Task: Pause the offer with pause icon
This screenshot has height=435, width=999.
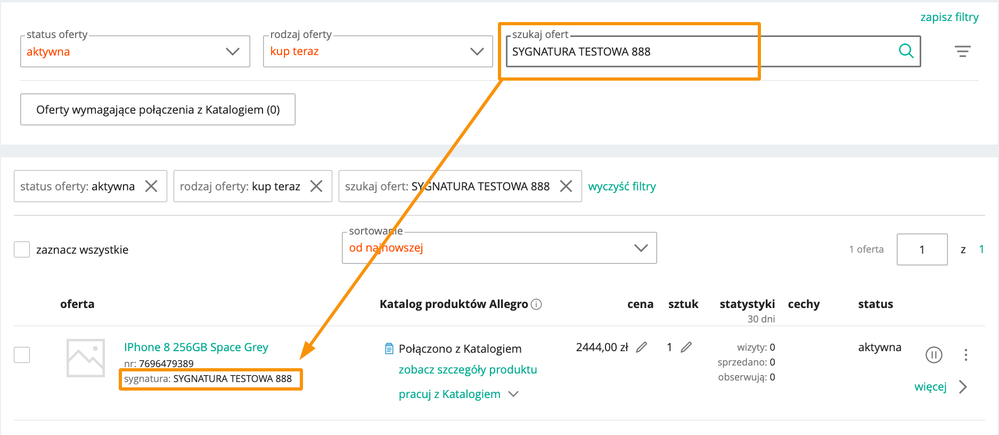Action: point(933,355)
